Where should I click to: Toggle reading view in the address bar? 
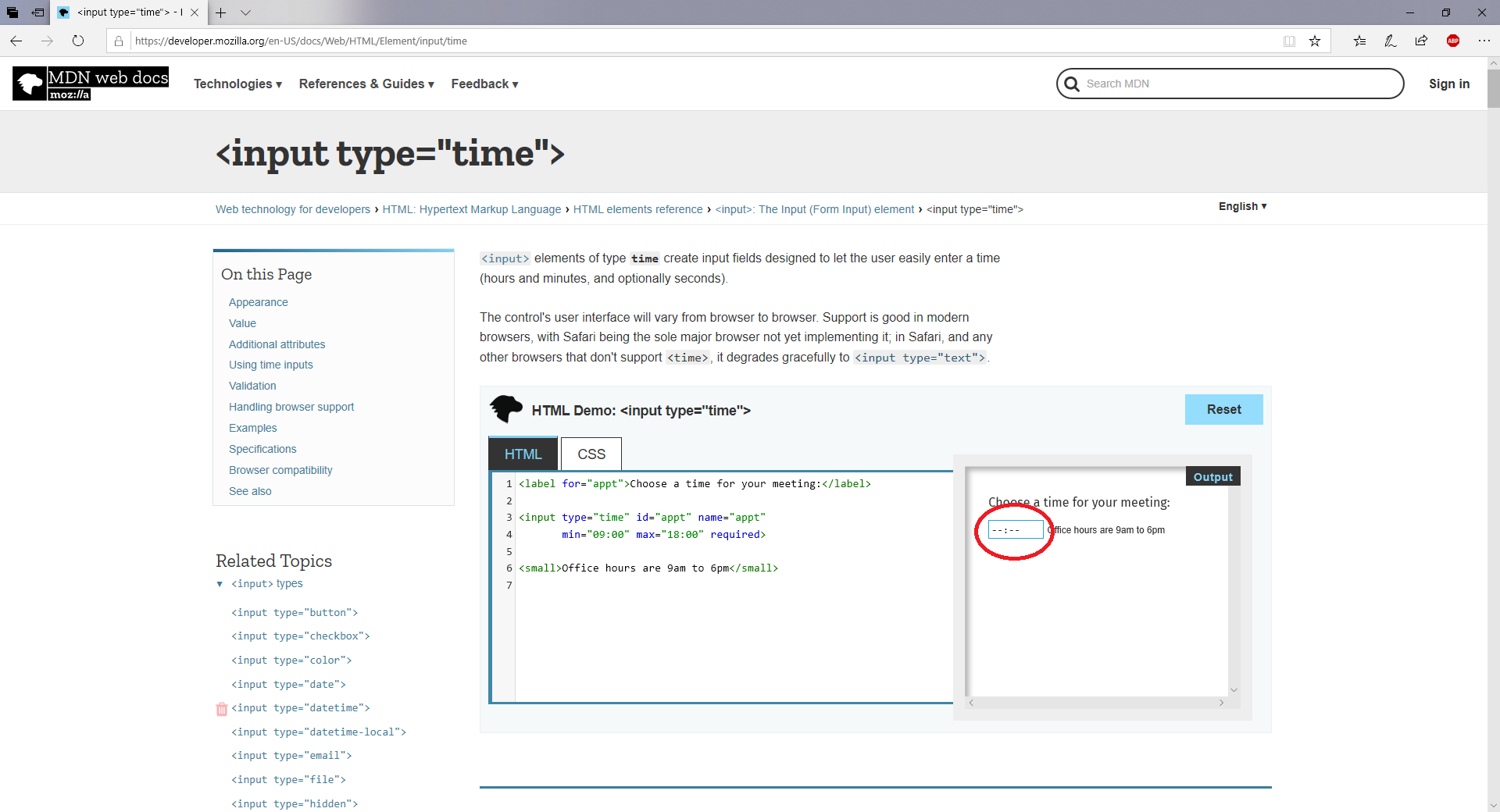coord(1289,41)
